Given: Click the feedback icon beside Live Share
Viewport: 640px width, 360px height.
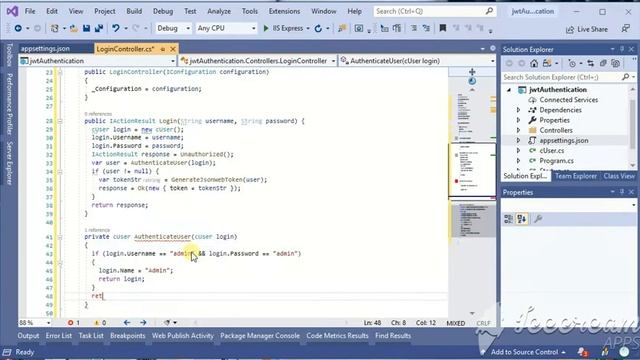Looking at the screenshot, I should pos(625,29).
